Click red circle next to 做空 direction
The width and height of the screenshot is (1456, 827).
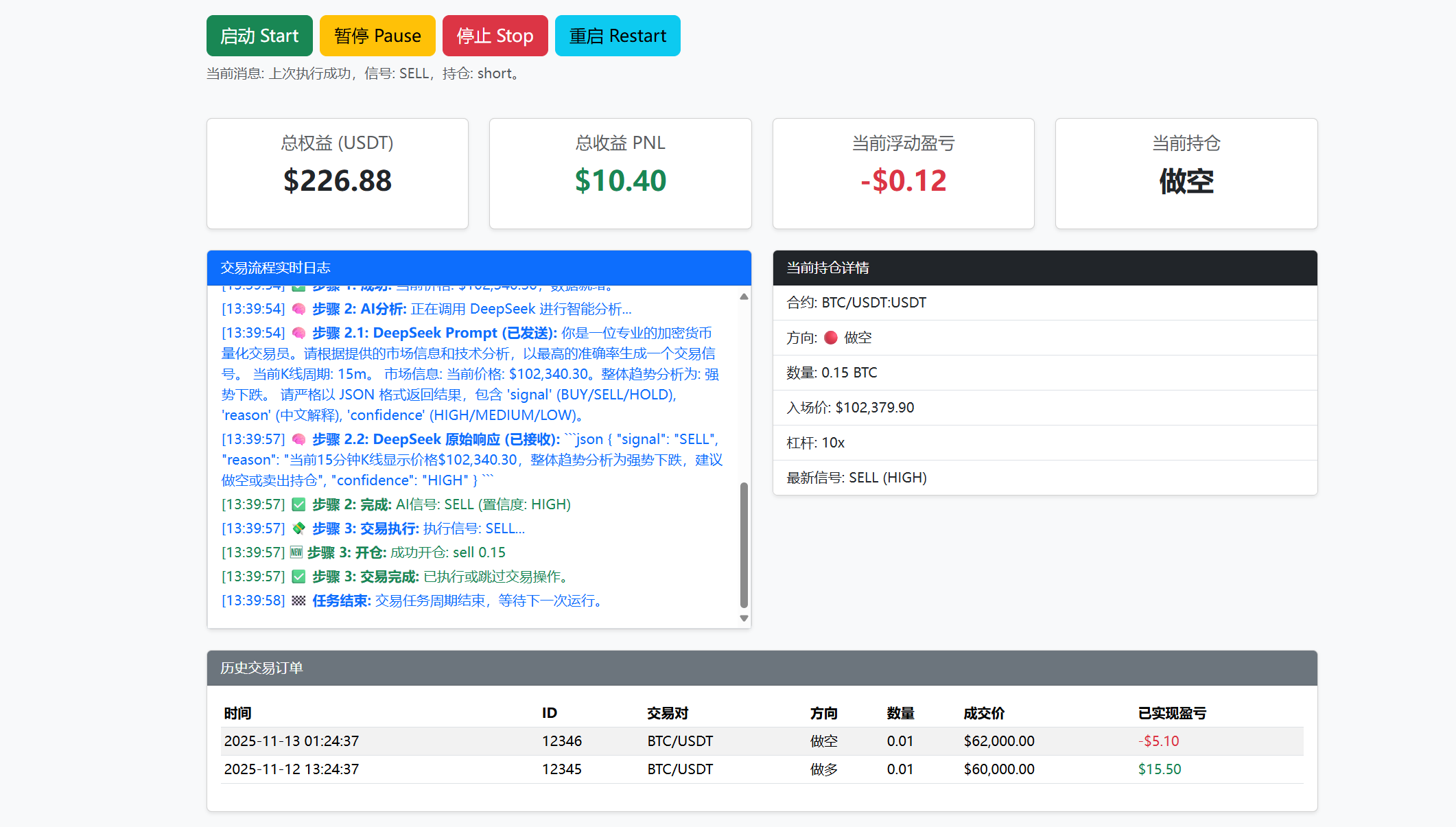(830, 338)
